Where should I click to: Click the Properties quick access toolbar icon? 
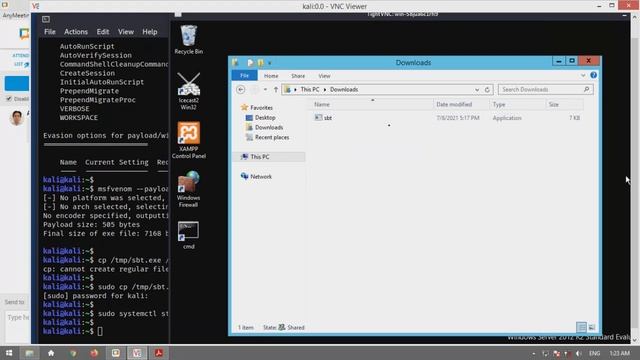click(250, 62)
